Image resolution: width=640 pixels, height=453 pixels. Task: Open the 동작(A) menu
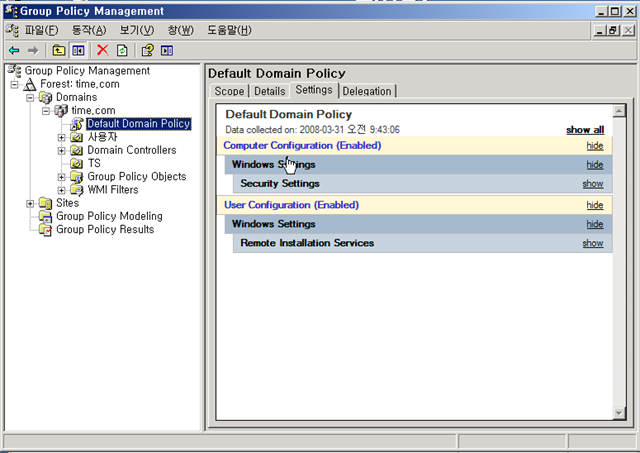point(89,30)
